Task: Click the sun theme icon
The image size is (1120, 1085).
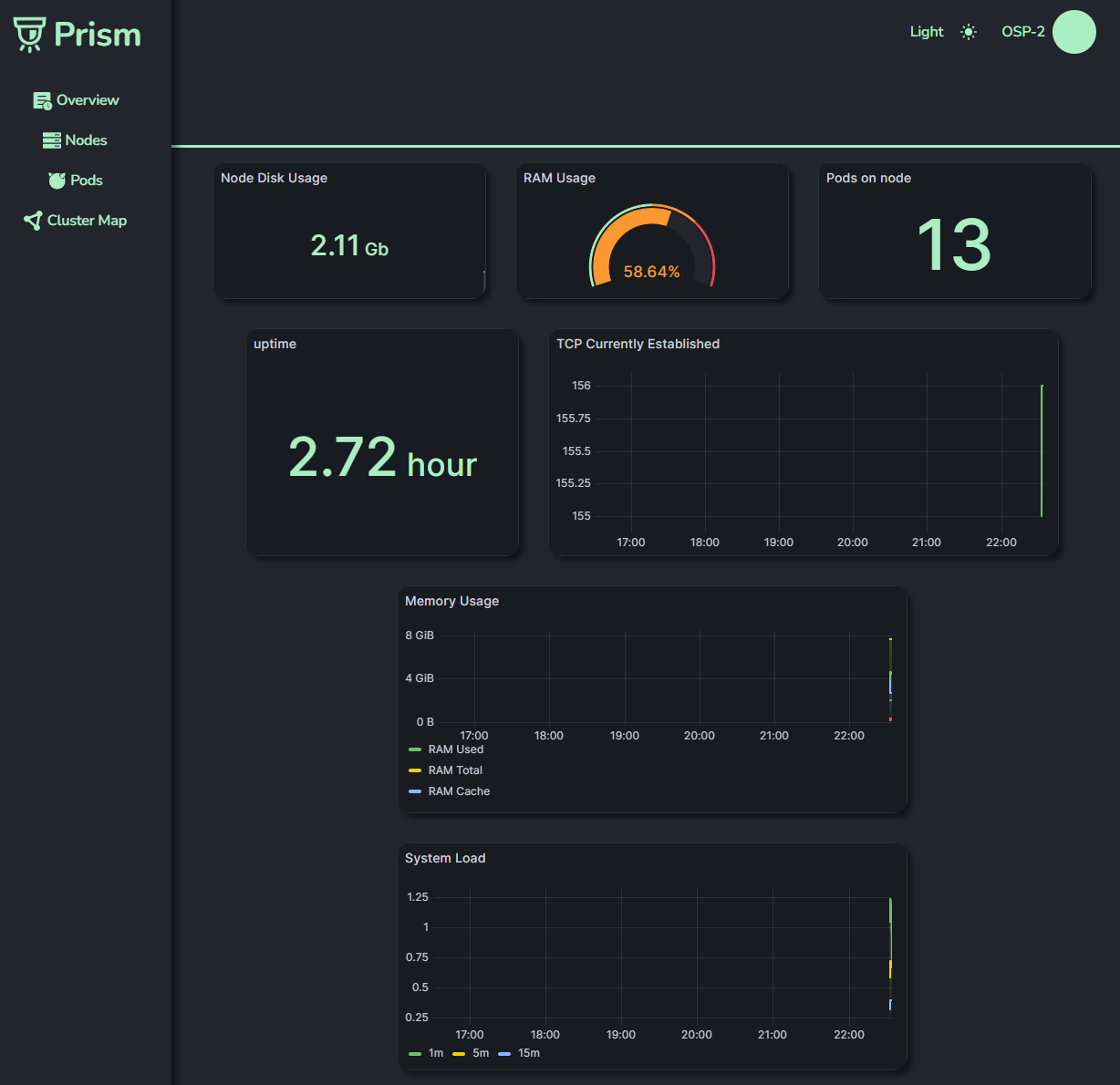Action: click(x=969, y=32)
